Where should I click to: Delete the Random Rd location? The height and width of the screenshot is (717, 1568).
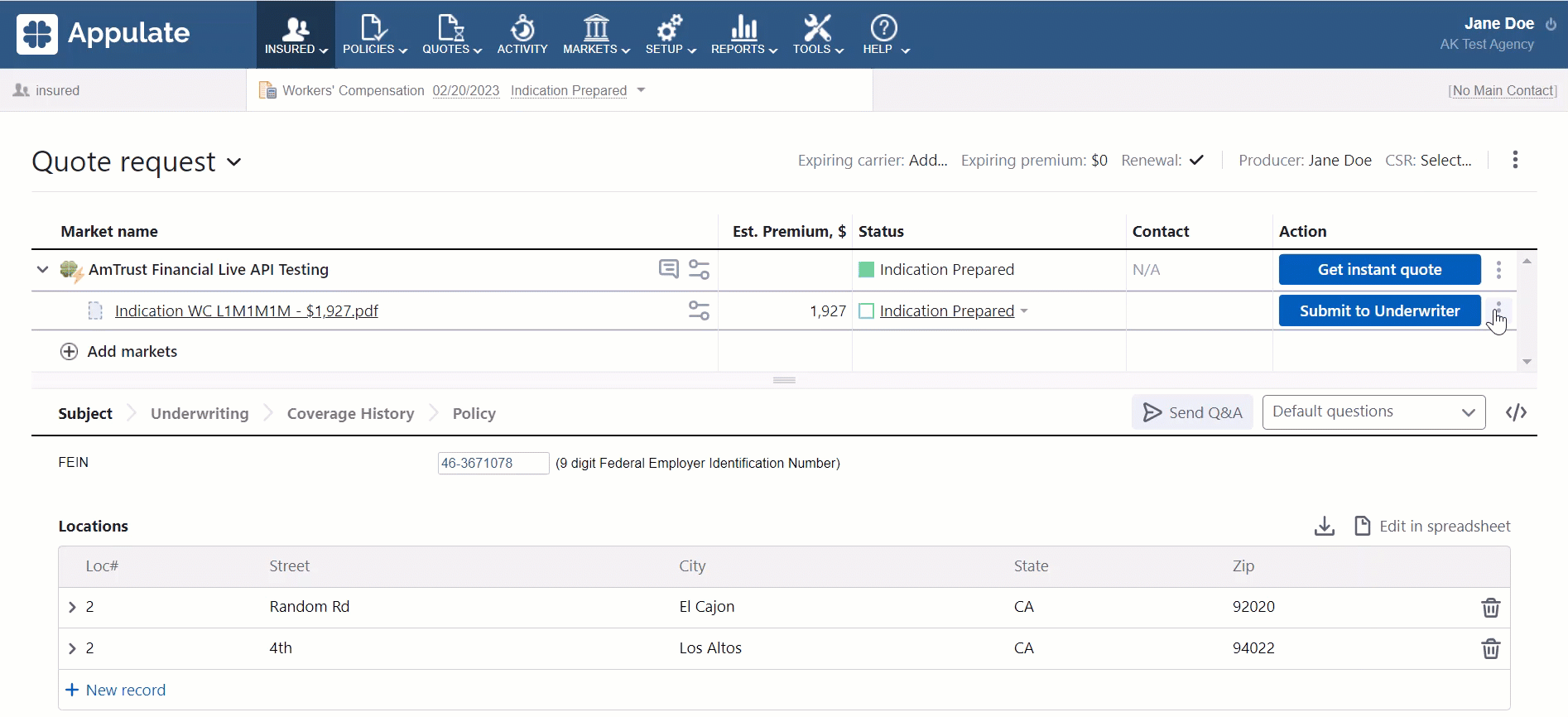(x=1490, y=608)
